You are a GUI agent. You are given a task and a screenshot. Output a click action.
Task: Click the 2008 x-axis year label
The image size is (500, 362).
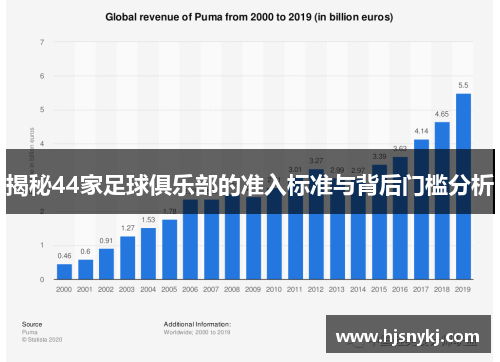[232, 289]
